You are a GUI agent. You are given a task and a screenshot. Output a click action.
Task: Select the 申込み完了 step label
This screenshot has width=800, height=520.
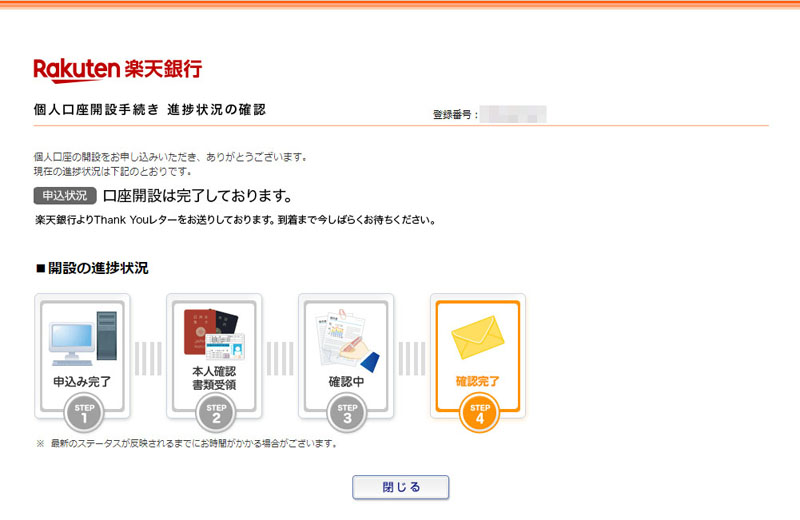(83, 381)
